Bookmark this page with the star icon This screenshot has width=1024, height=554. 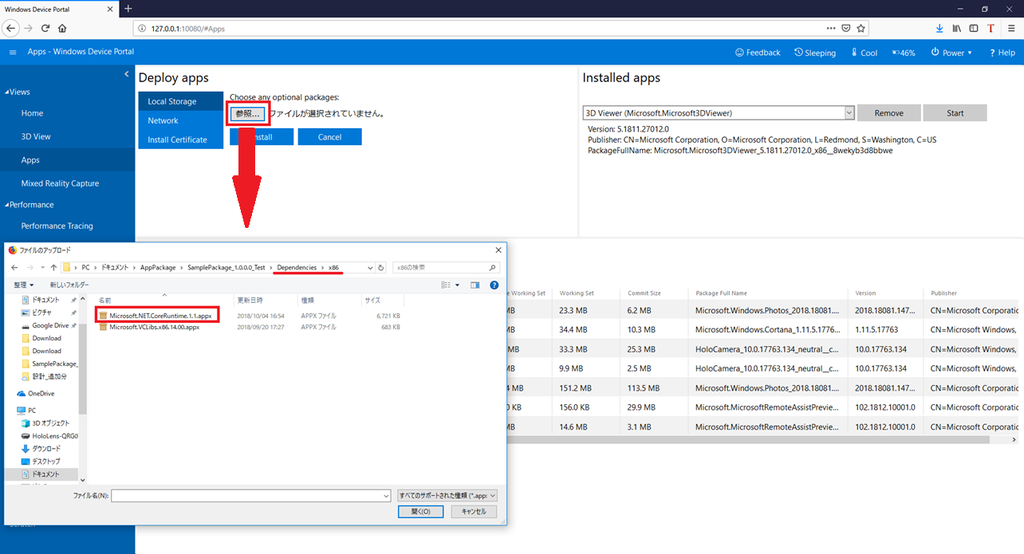click(861, 28)
